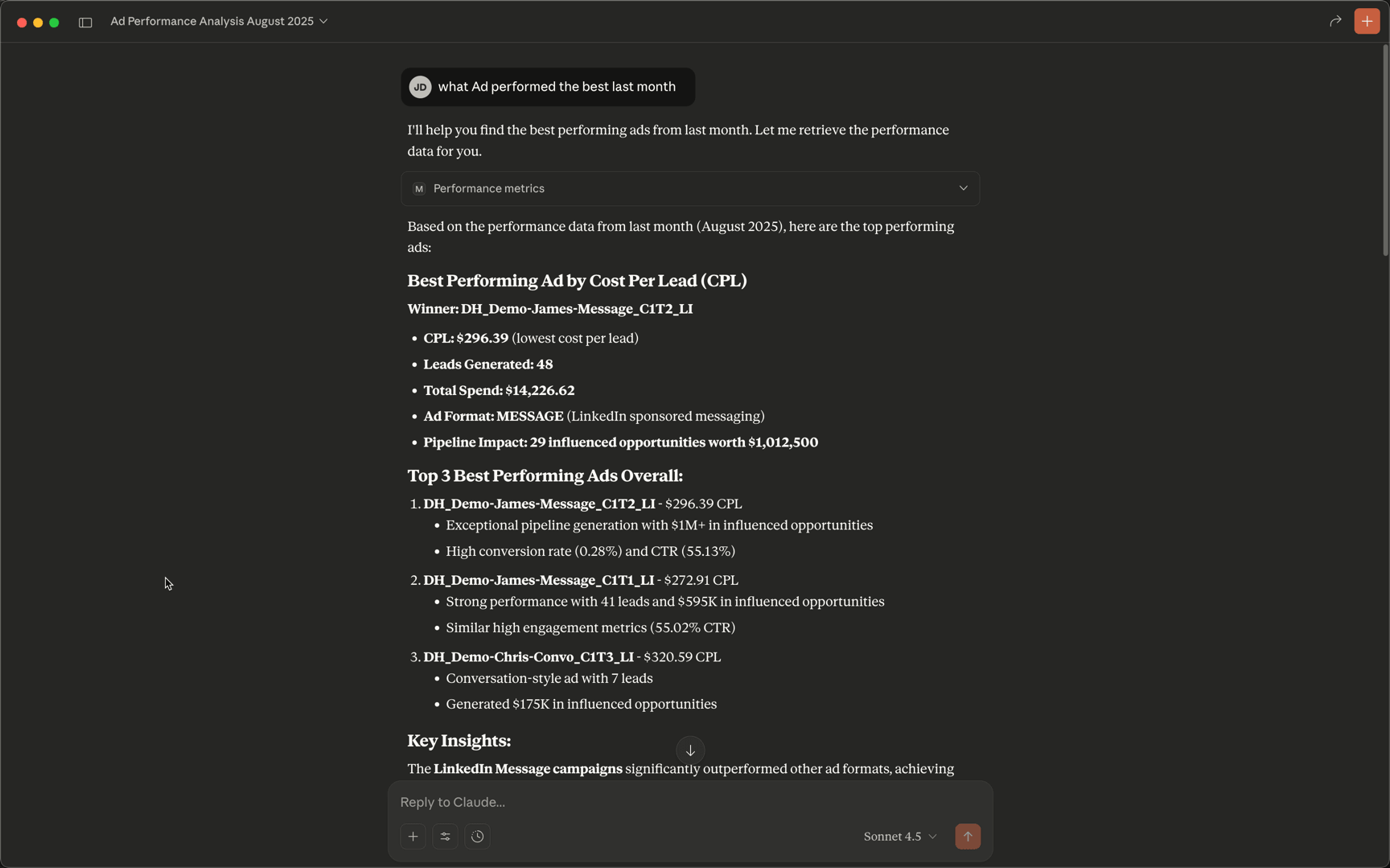Jump to latest message with the down arrow
Screen dimensions: 1390x868
pos(690,750)
